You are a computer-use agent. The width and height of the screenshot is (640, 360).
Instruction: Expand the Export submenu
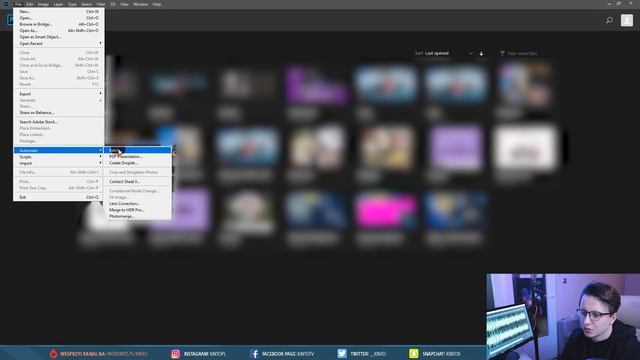point(59,94)
